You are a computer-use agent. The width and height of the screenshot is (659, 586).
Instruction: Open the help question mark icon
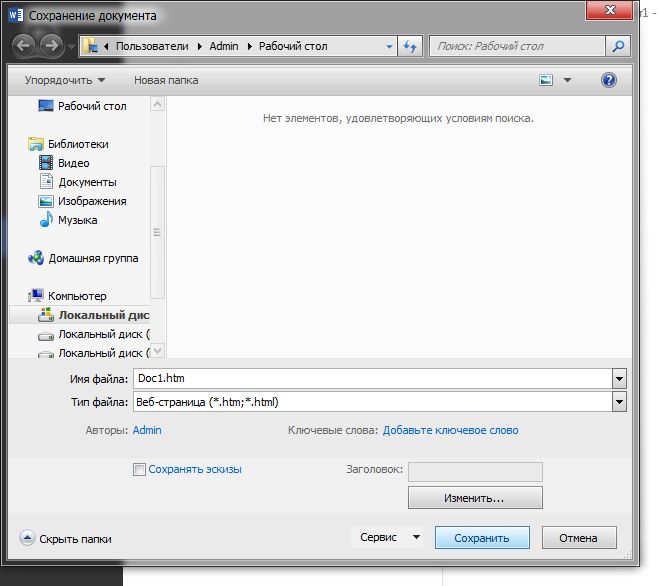[608, 80]
